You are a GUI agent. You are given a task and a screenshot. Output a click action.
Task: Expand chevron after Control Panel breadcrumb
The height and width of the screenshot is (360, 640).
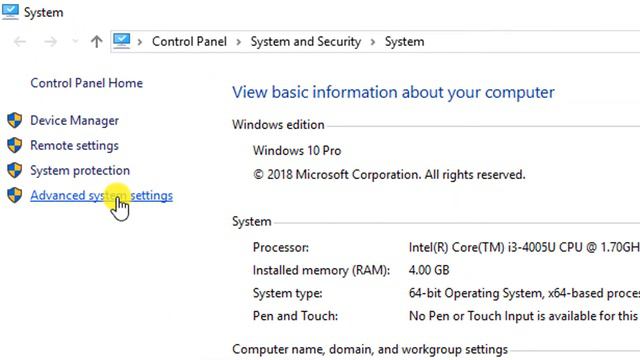pos(238,42)
